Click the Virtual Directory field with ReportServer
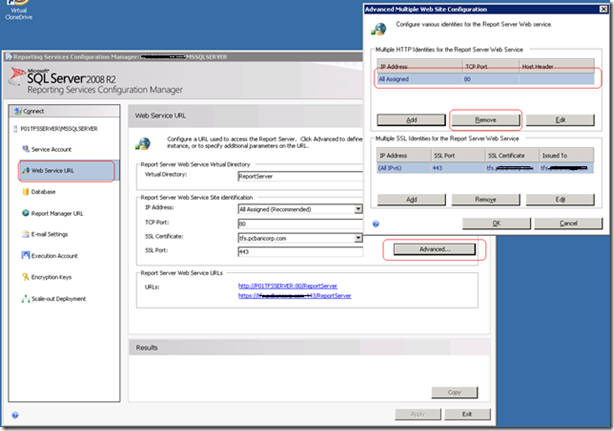Screen dimensions: 614x431 pos(300,177)
